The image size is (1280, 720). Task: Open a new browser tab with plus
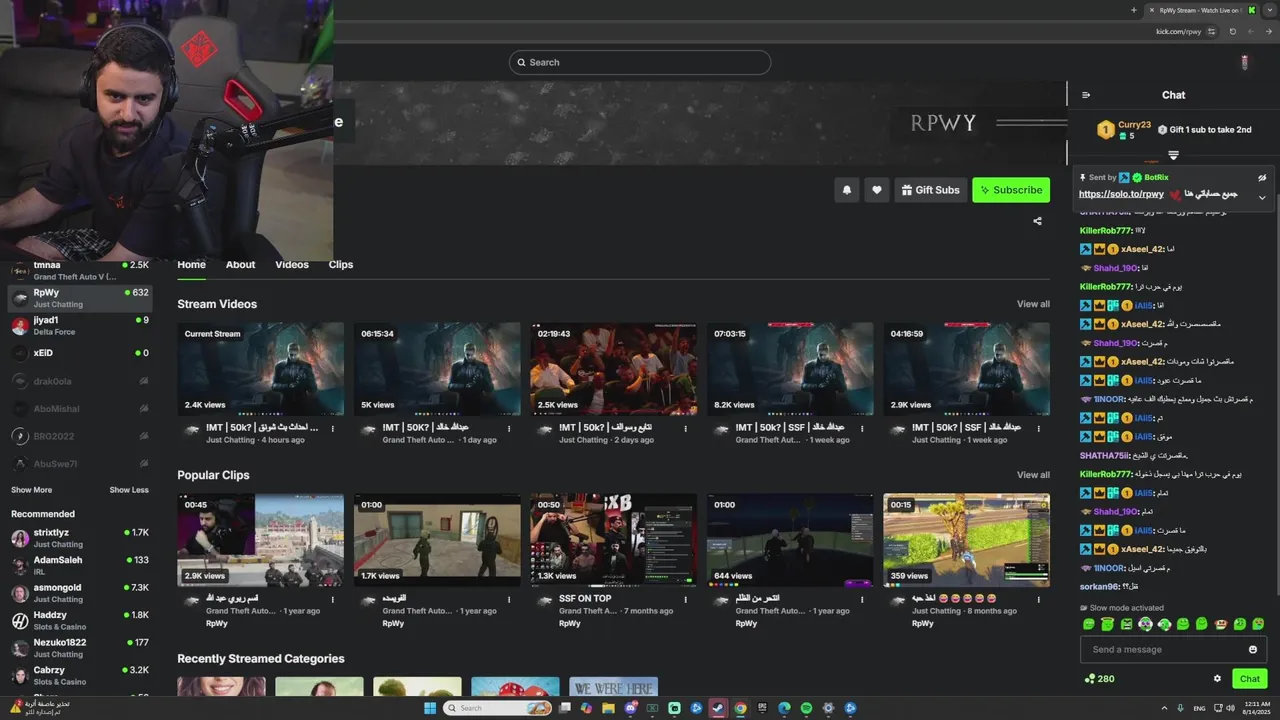tap(1133, 10)
